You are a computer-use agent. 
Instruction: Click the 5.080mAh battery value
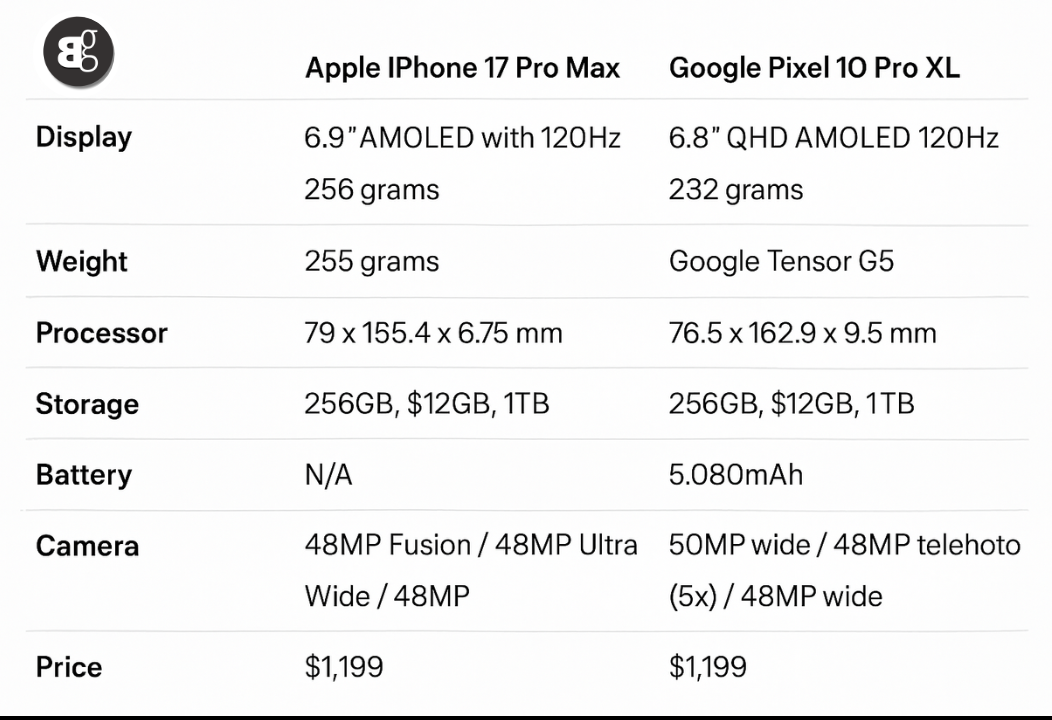pos(735,475)
